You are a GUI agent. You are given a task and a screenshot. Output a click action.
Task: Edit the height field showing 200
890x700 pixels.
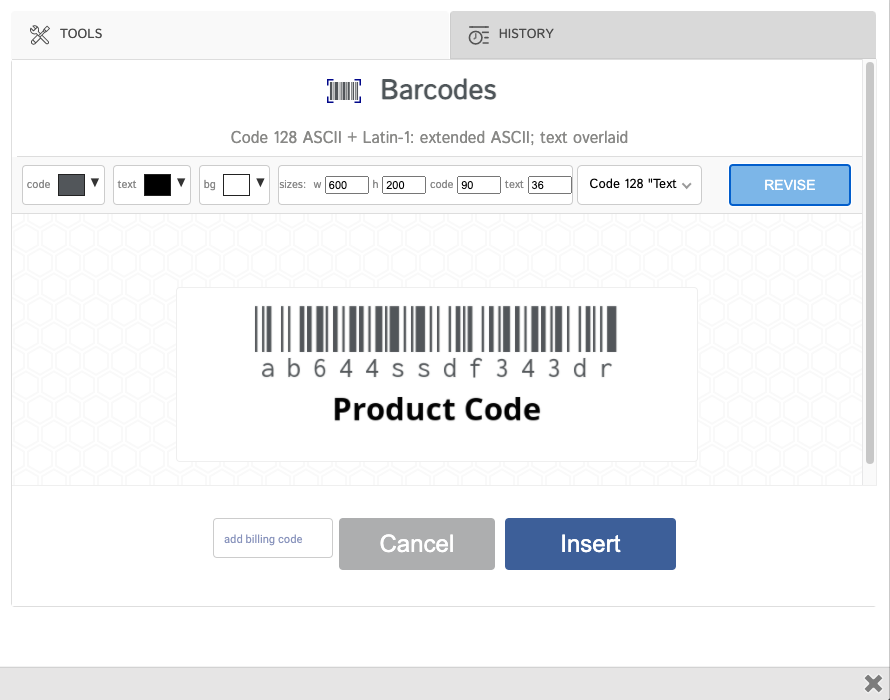(404, 185)
